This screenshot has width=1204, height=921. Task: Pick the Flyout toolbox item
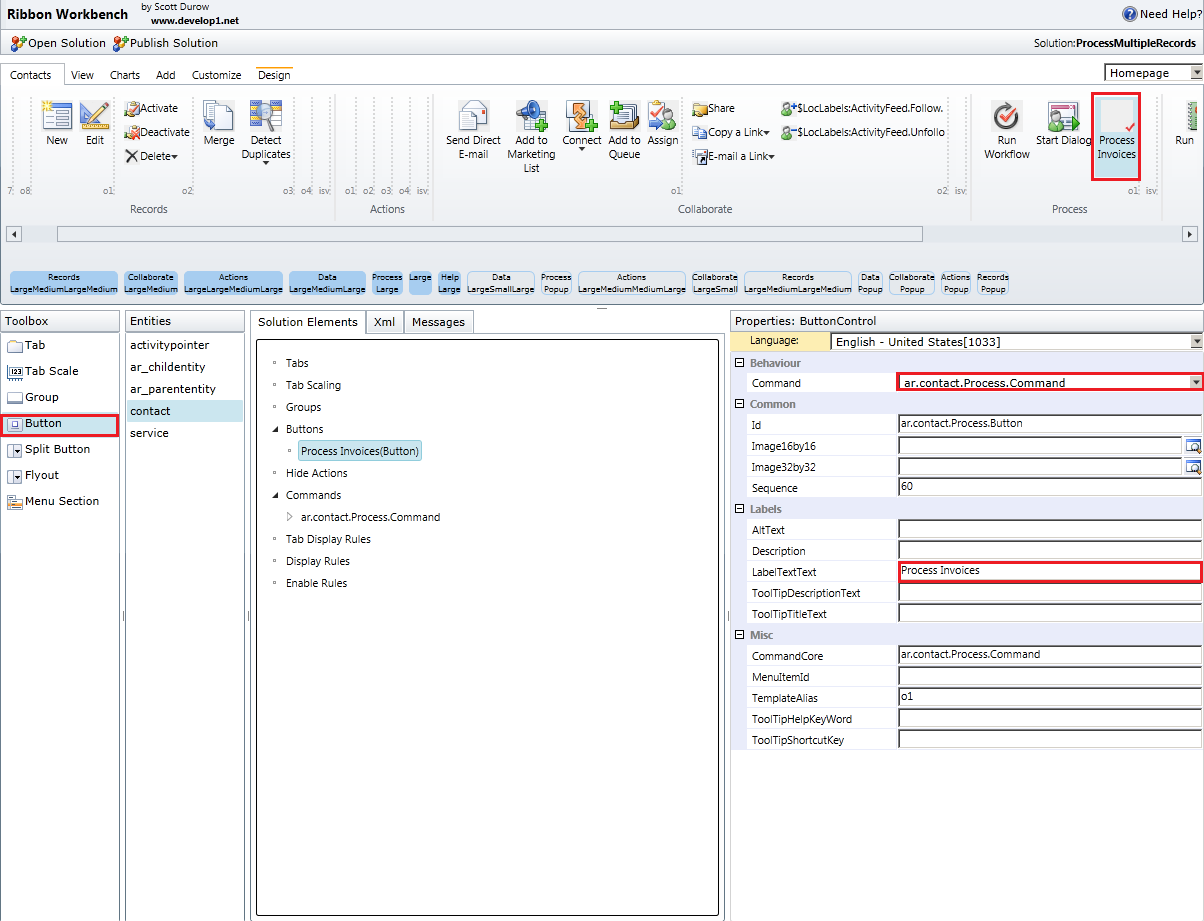point(33,475)
